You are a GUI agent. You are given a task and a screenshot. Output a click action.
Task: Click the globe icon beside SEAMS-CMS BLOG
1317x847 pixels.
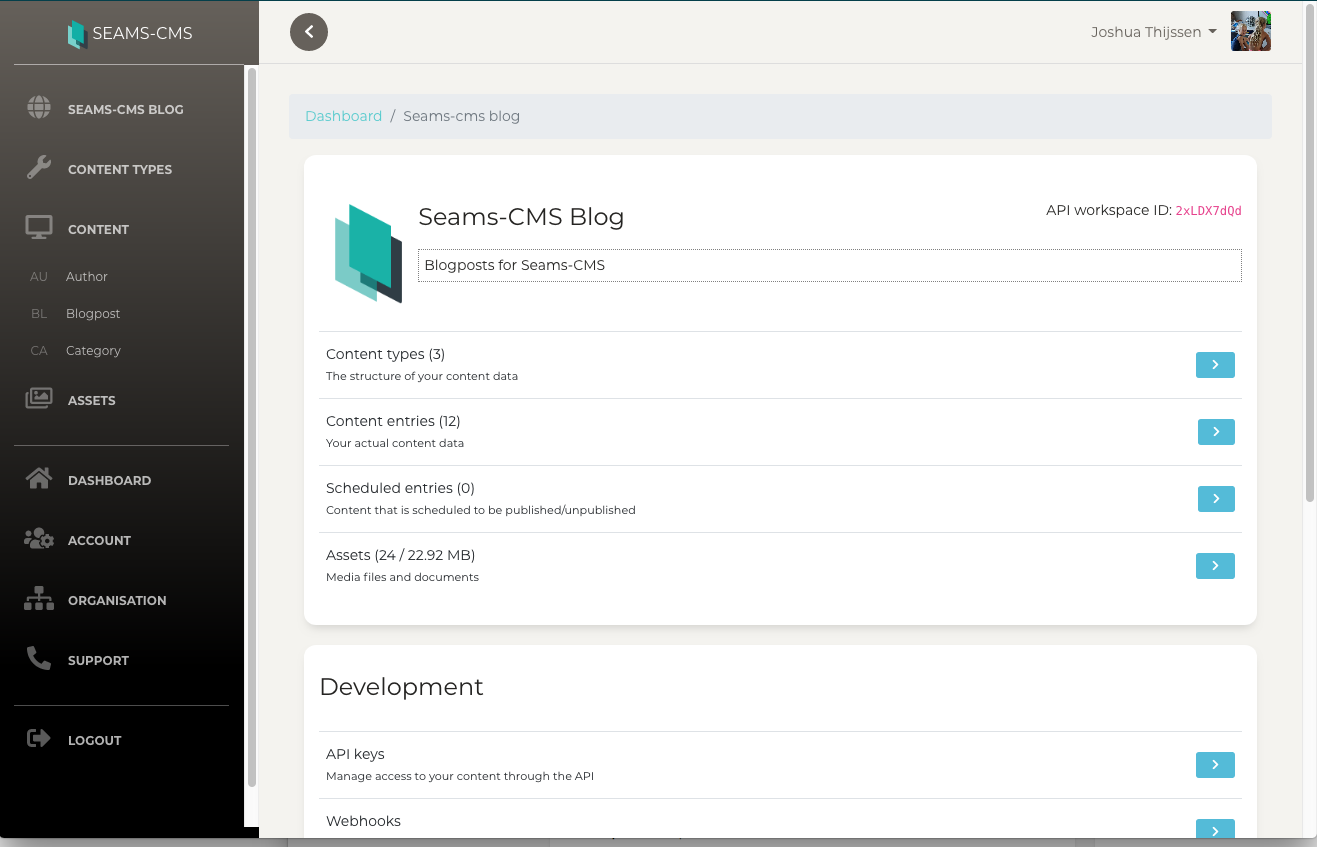[38, 108]
